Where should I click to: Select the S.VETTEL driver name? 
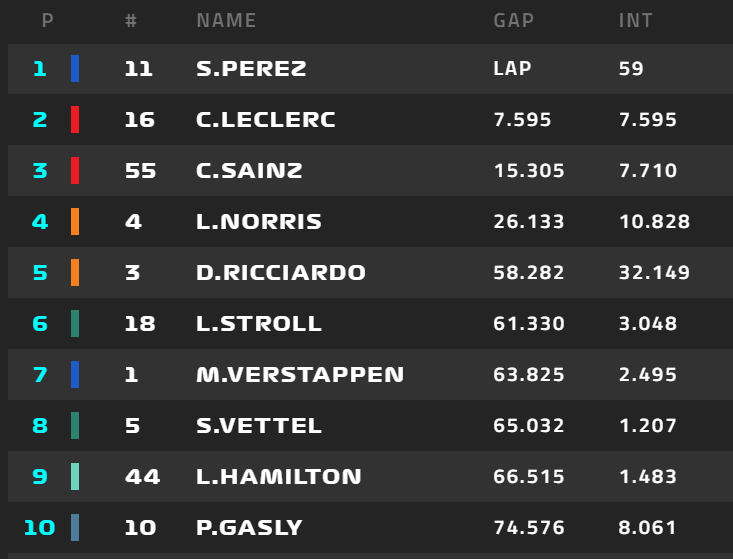[259, 425]
